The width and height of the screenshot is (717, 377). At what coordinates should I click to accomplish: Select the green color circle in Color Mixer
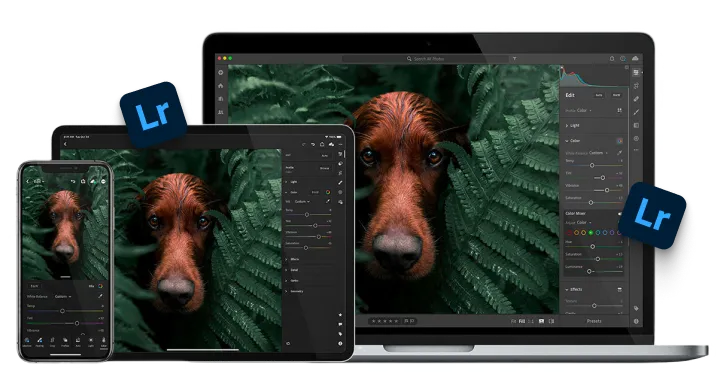pos(591,232)
